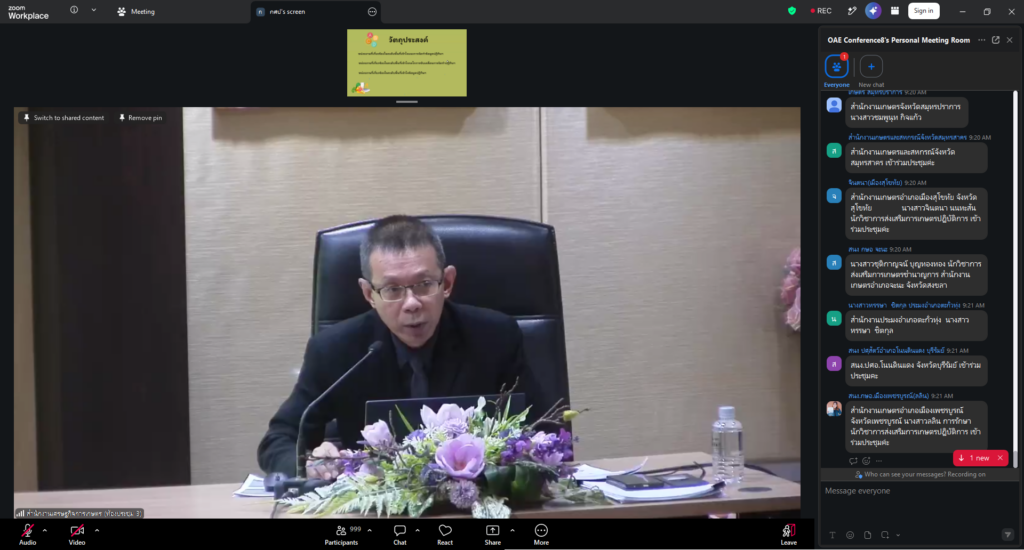Viewport: 1024px width, 550px height.
Task: Remove pin from the video
Action: pyautogui.click(x=140, y=118)
